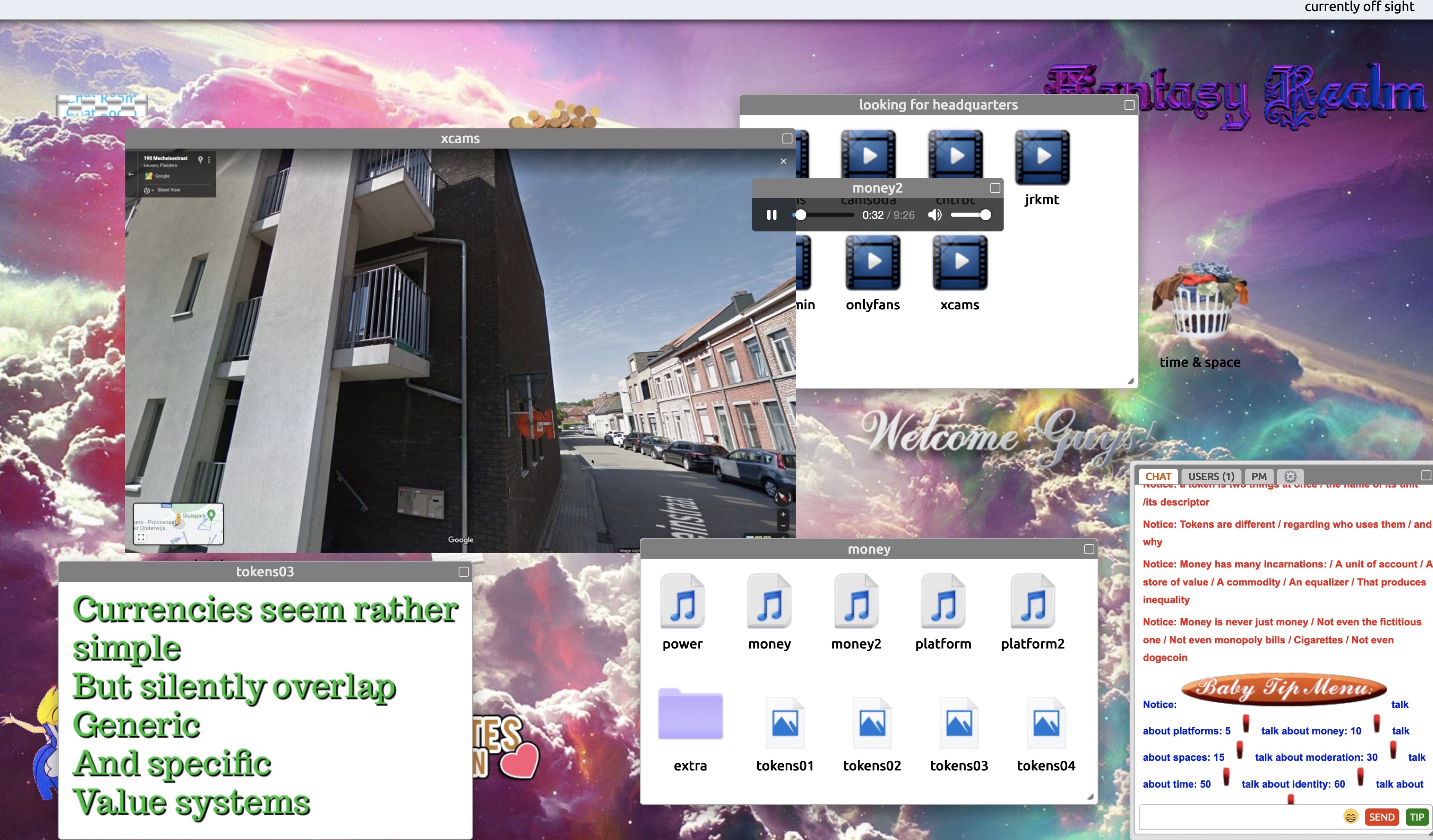Switch to the USERS (1) tab
The width and height of the screenshot is (1433, 840).
(1211, 476)
